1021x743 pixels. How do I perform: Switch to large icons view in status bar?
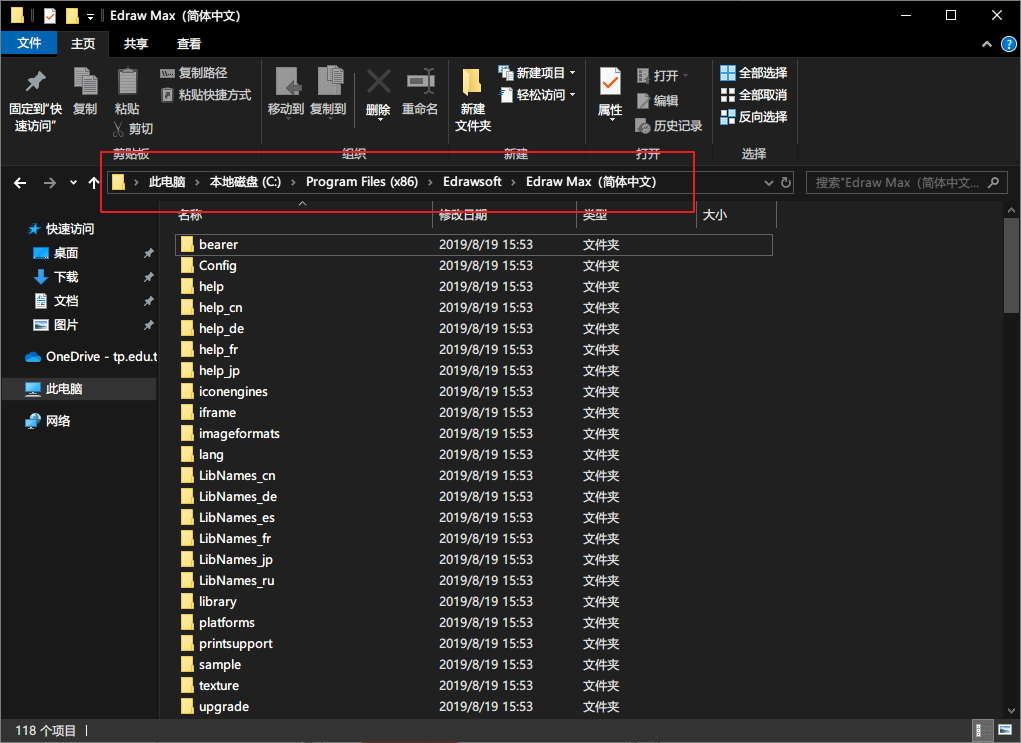click(1005, 731)
